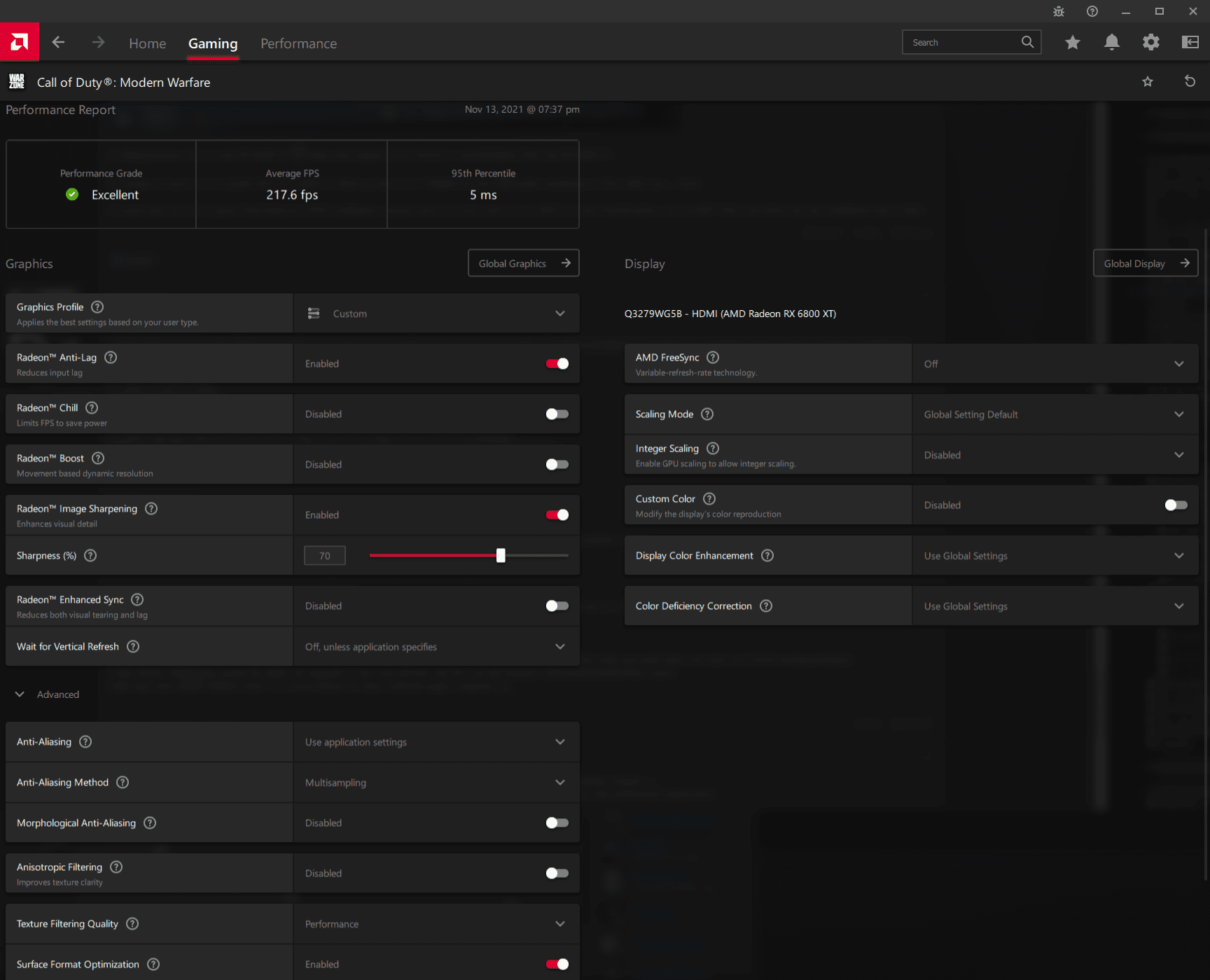Screen dimensions: 1210x980
Task: Show help for Graphics Profile
Action: [x=97, y=307]
